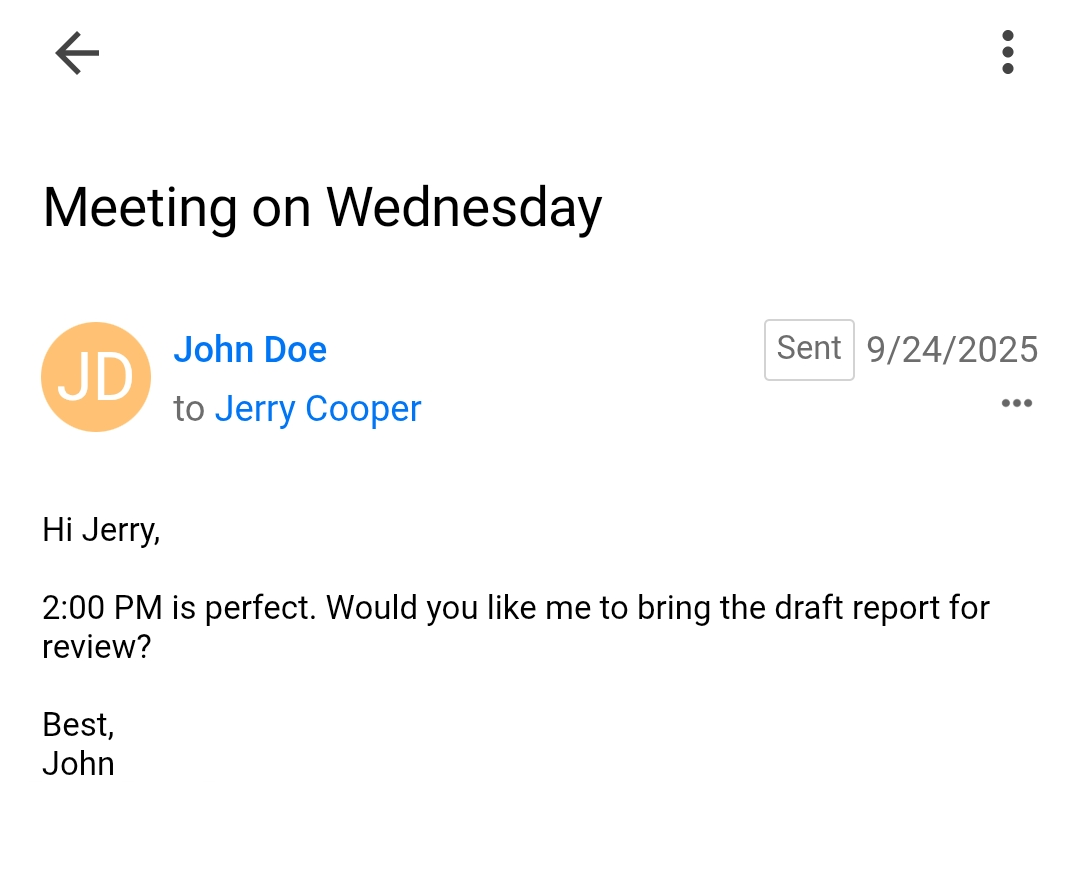The width and height of the screenshot is (1080, 884).
Task: Open recipient Jerry Cooper's contact link
Action: [x=318, y=408]
